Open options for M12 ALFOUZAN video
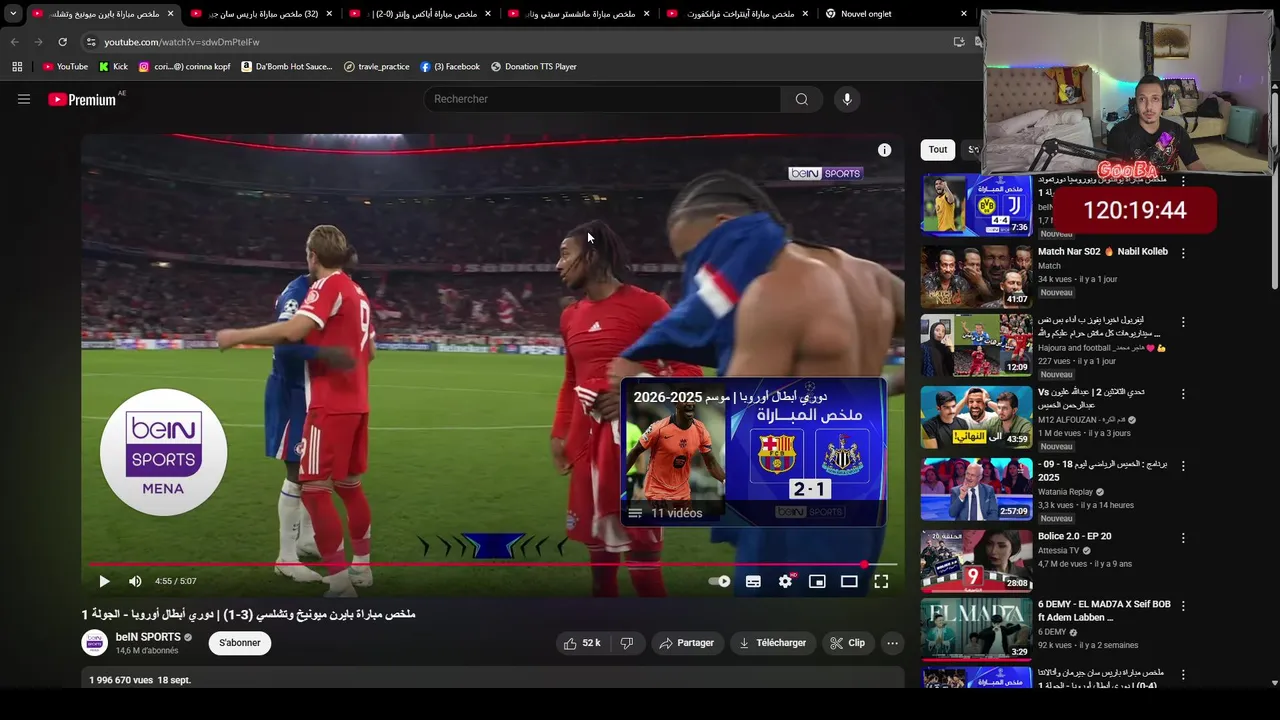The height and width of the screenshot is (720, 1280). click(x=1183, y=394)
